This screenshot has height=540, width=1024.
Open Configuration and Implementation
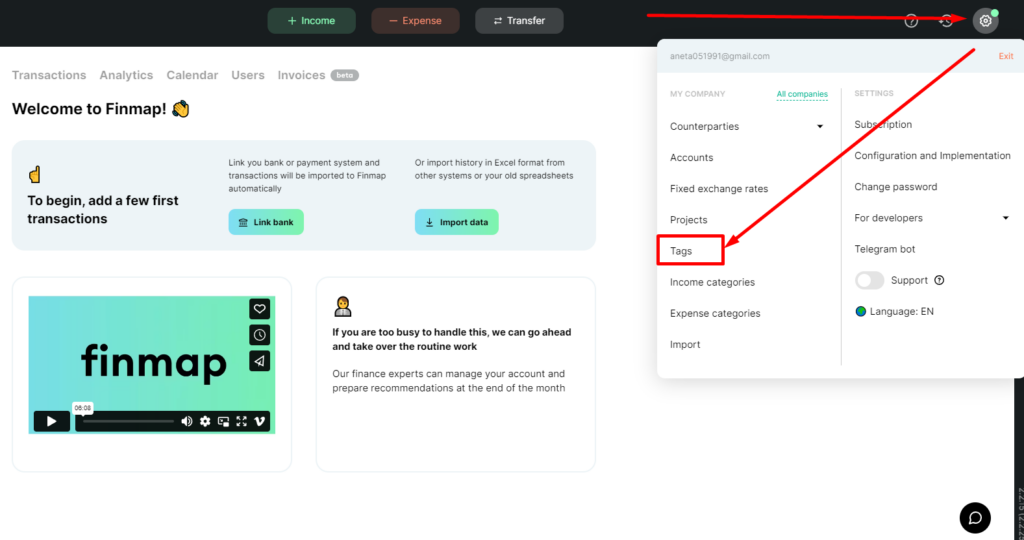click(933, 155)
